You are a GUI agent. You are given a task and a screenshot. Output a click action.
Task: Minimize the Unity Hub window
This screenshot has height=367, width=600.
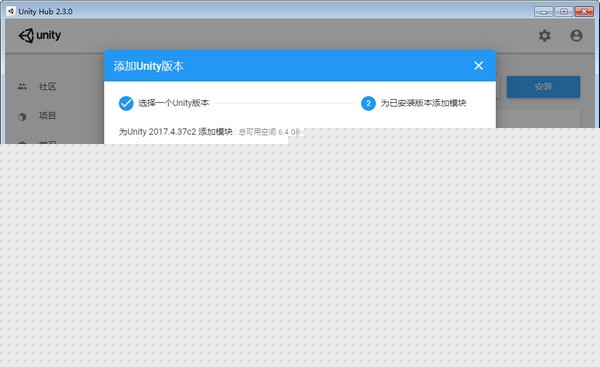tap(543, 11)
